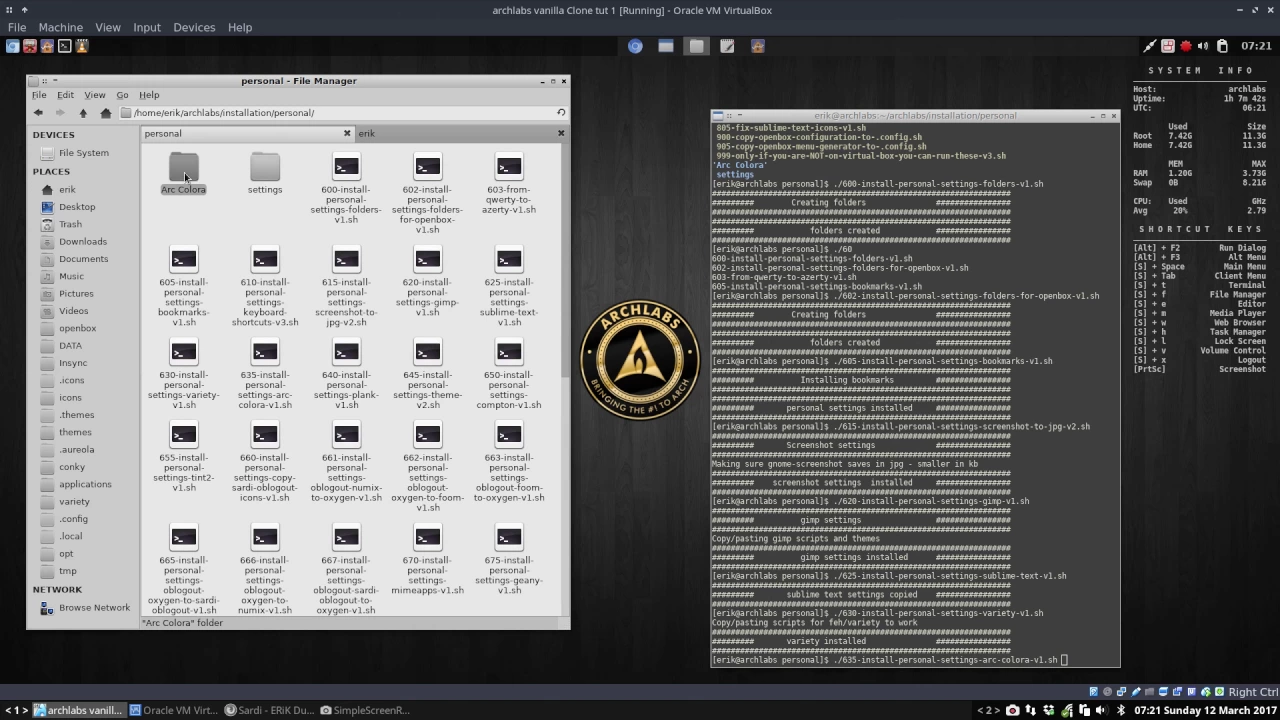Select 610-install-personal-settings-keyboard-shortcuts script icon
Image resolution: width=1280 pixels, height=720 pixels.
coord(265,260)
